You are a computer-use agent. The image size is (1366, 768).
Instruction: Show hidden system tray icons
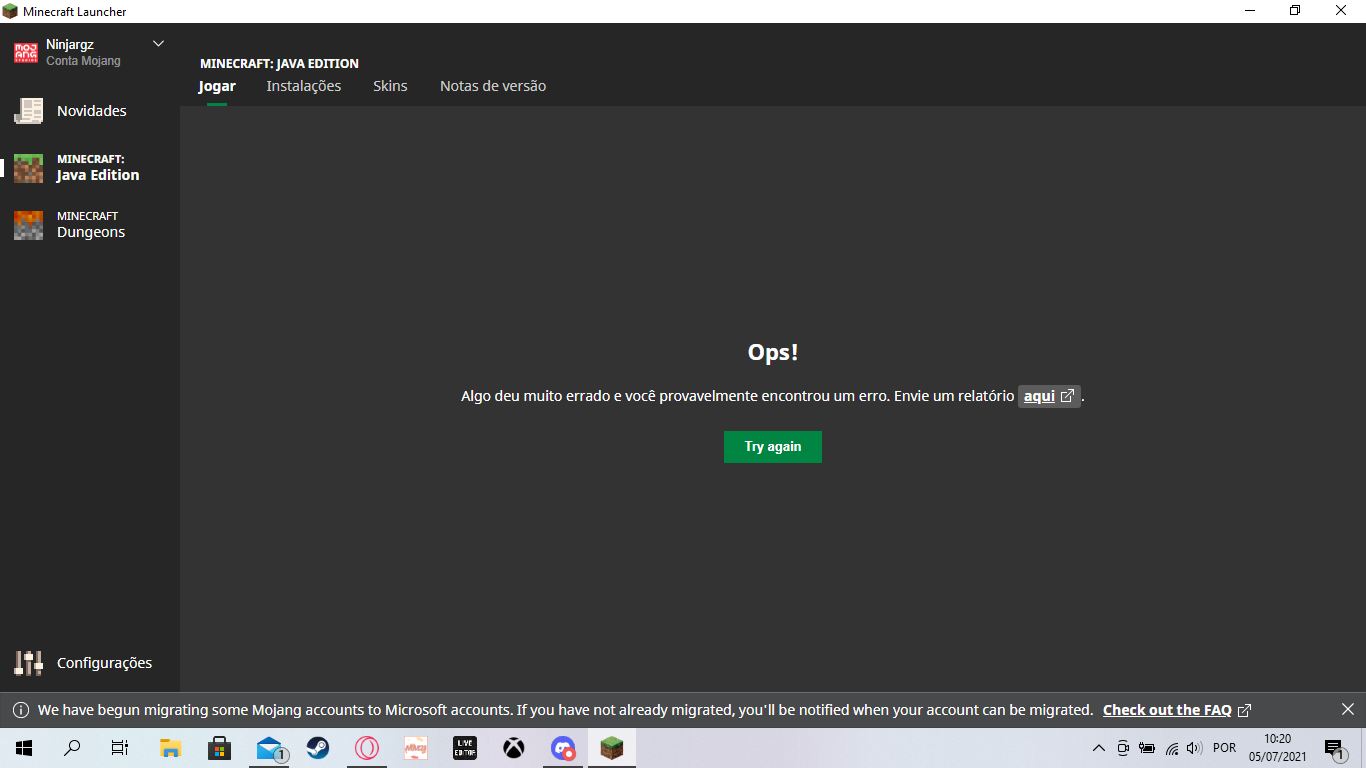coord(1099,748)
